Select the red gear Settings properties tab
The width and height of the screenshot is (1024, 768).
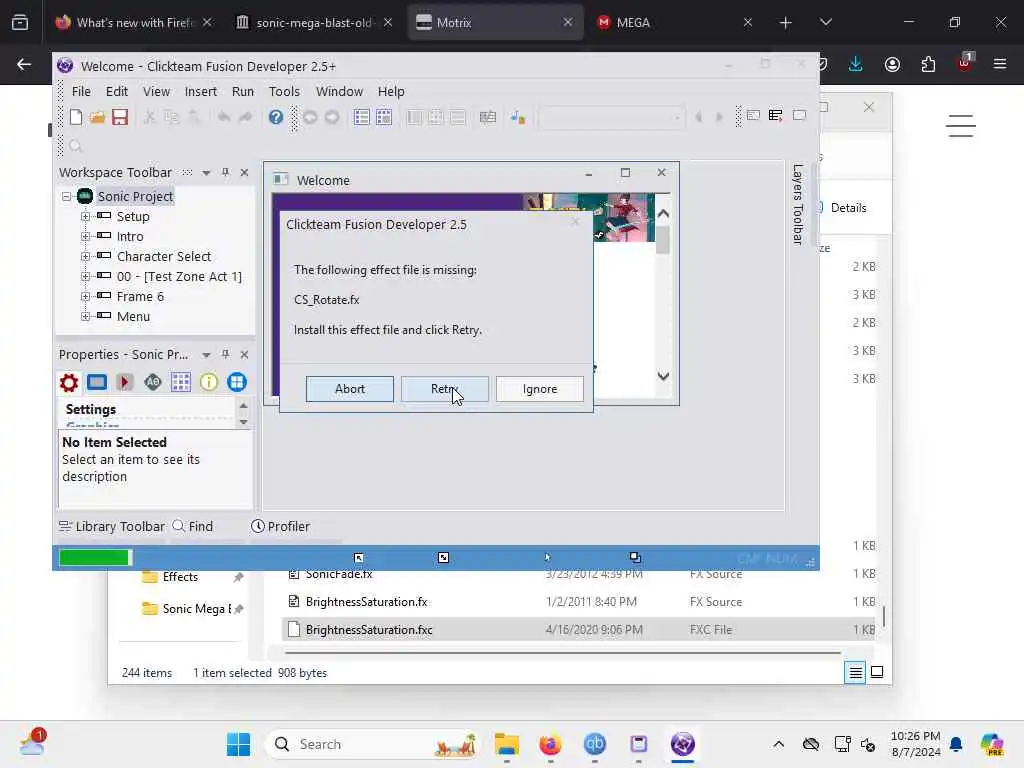[x=69, y=382]
